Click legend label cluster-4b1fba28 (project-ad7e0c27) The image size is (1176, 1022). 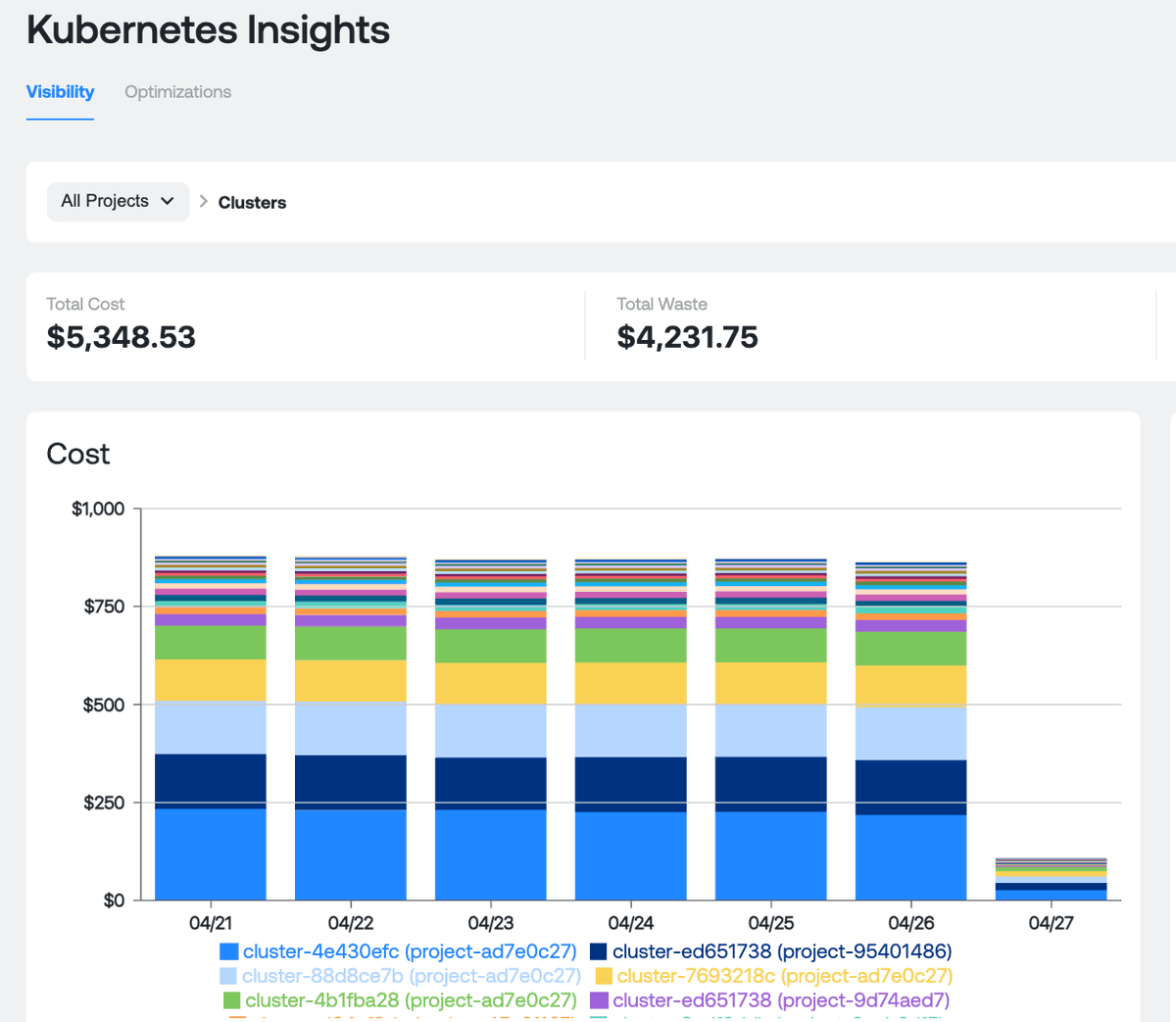411,1000
